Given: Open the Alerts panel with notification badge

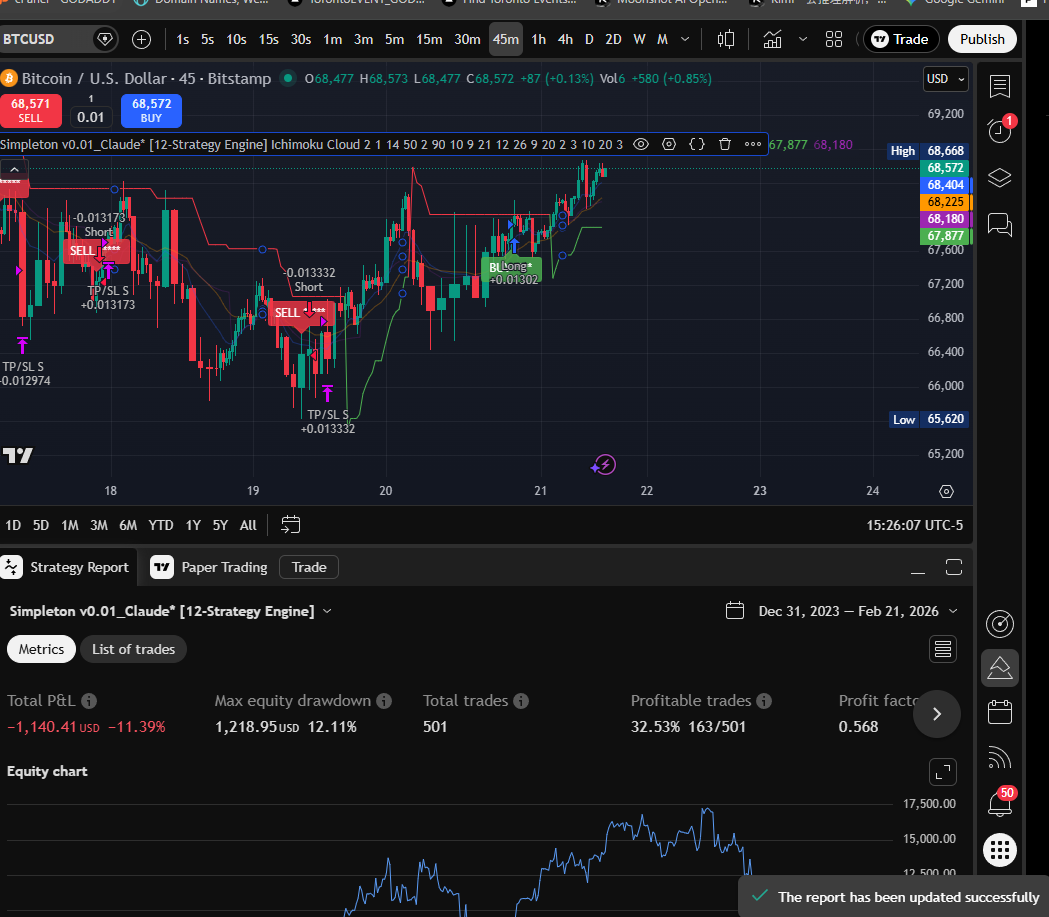Looking at the screenshot, I should pos(999,131).
